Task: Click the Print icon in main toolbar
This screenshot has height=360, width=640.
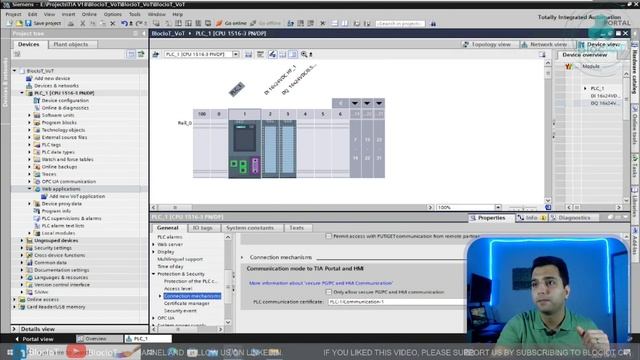Action: click(71, 23)
